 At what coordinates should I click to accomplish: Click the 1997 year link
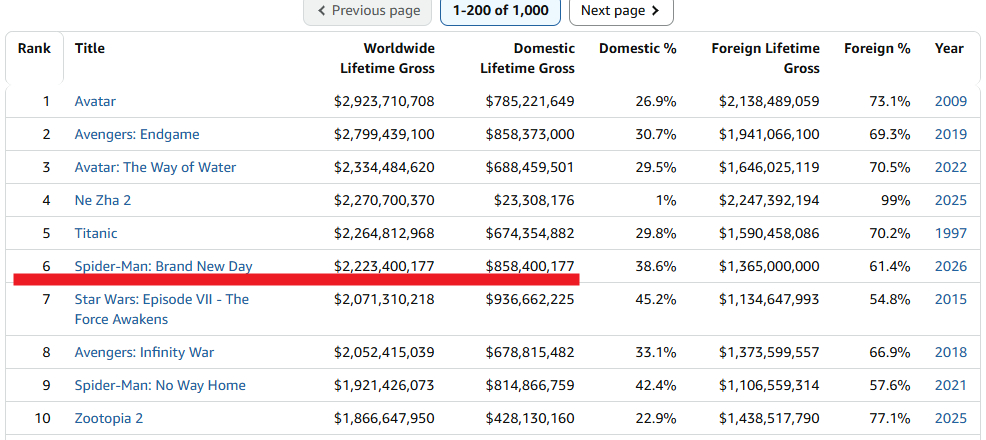click(951, 233)
